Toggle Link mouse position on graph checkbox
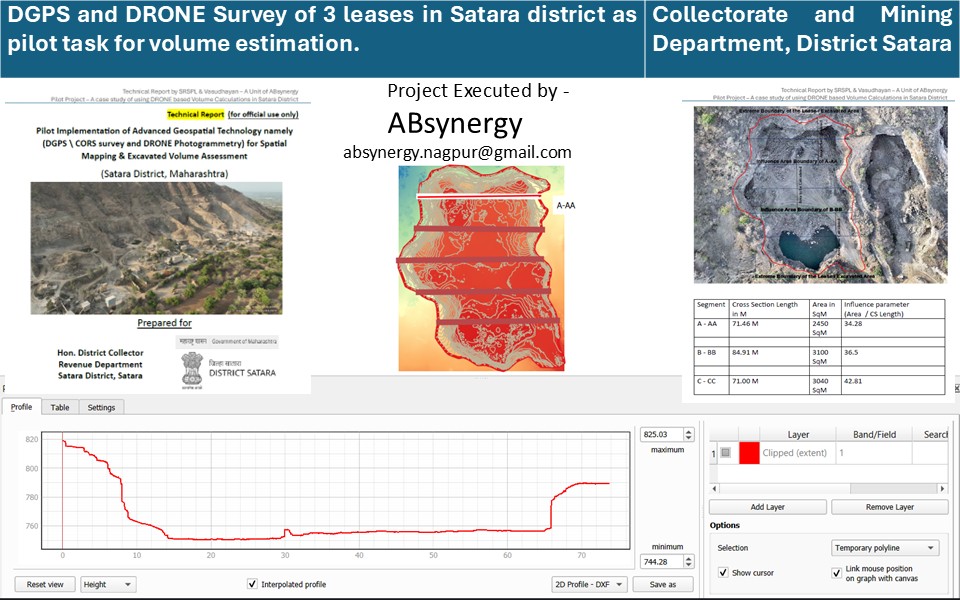960x600 pixels. (x=836, y=573)
